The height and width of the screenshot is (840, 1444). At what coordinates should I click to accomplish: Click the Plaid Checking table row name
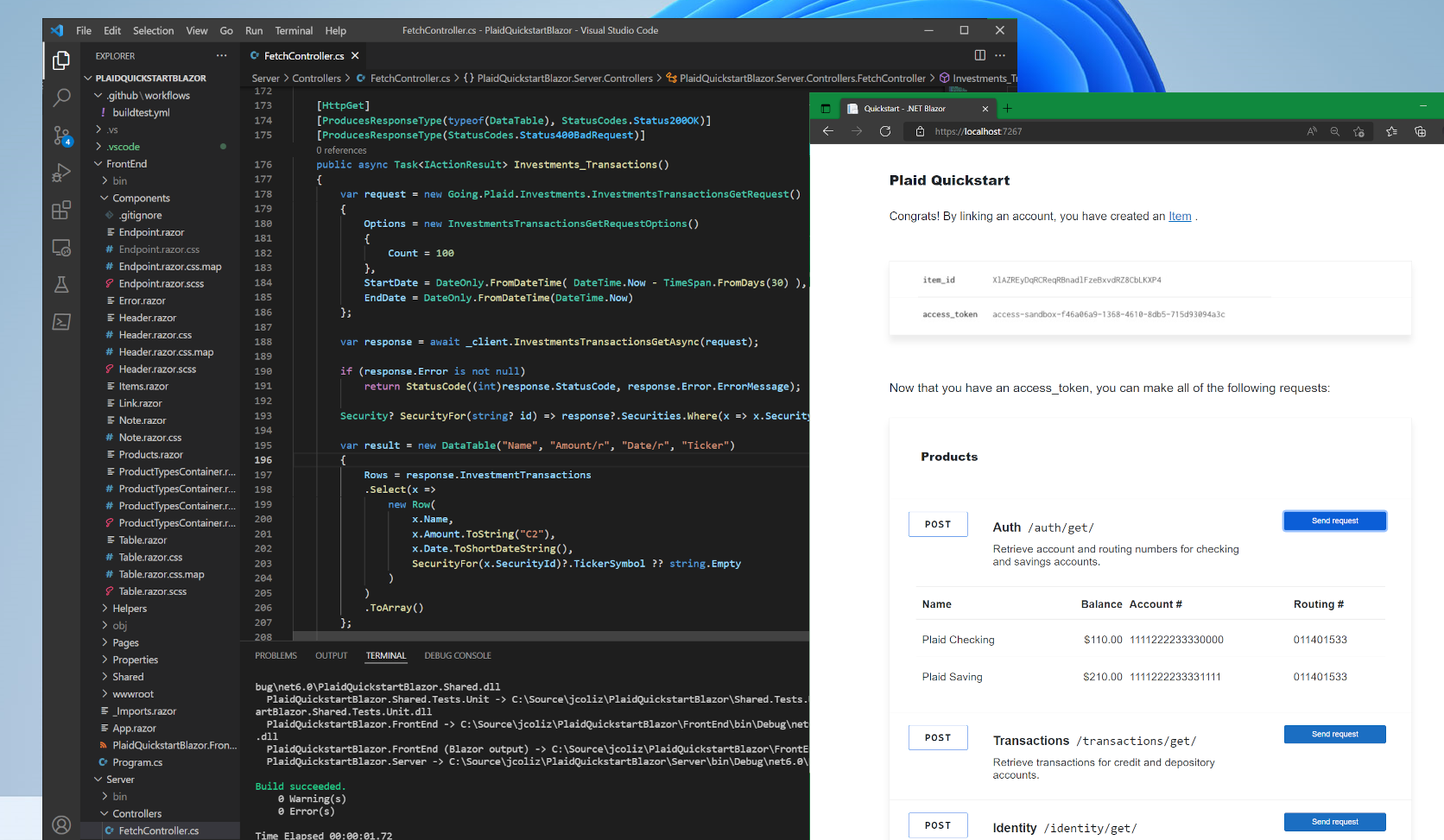tap(958, 640)
